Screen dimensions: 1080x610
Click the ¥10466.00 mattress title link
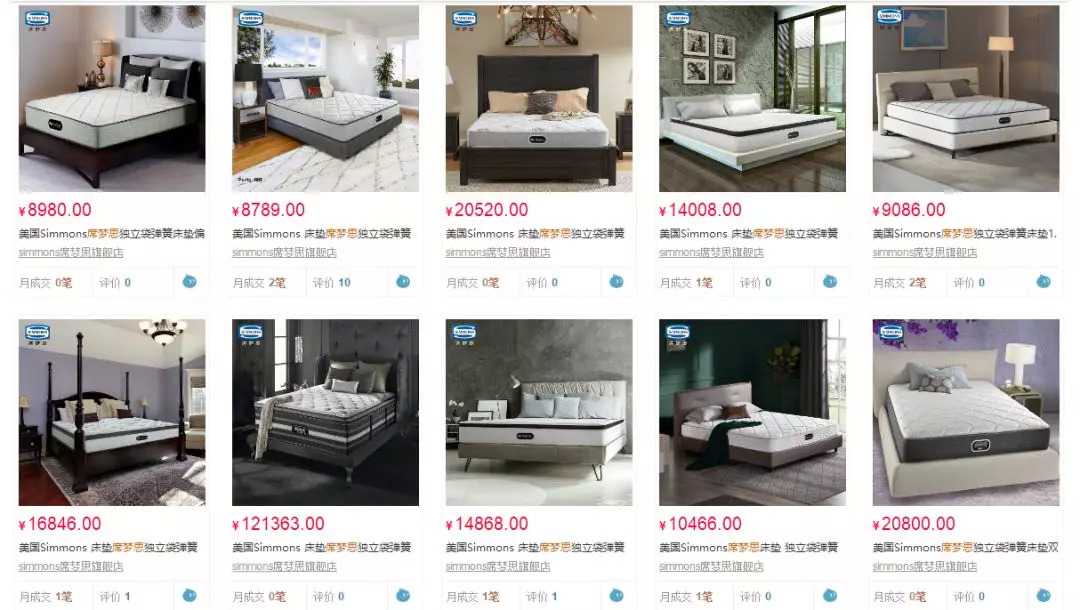pyautogui.click(x=749, y=547)
